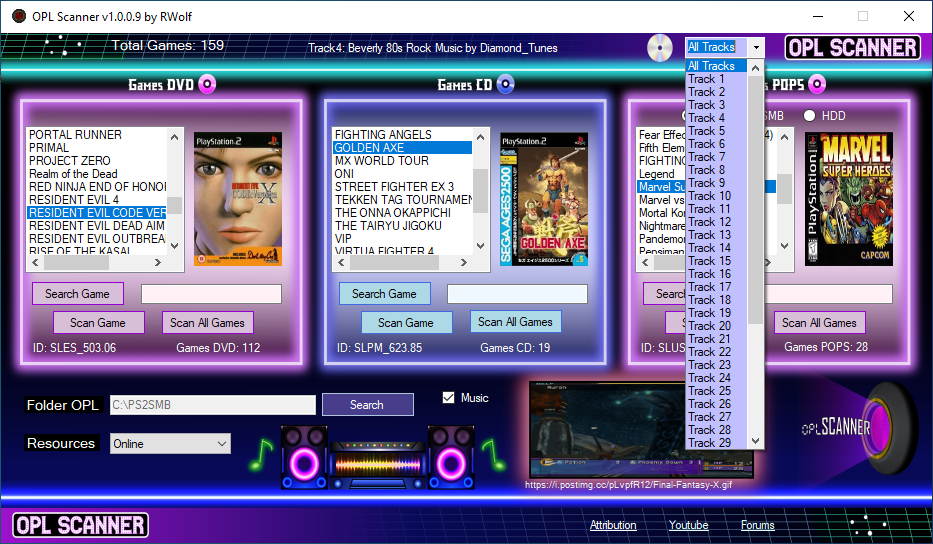Image resolution: width=933 pixels, height=544 pixels.
Task: Click down arrow of DVD list scrollbar
Action: point(174,245)
